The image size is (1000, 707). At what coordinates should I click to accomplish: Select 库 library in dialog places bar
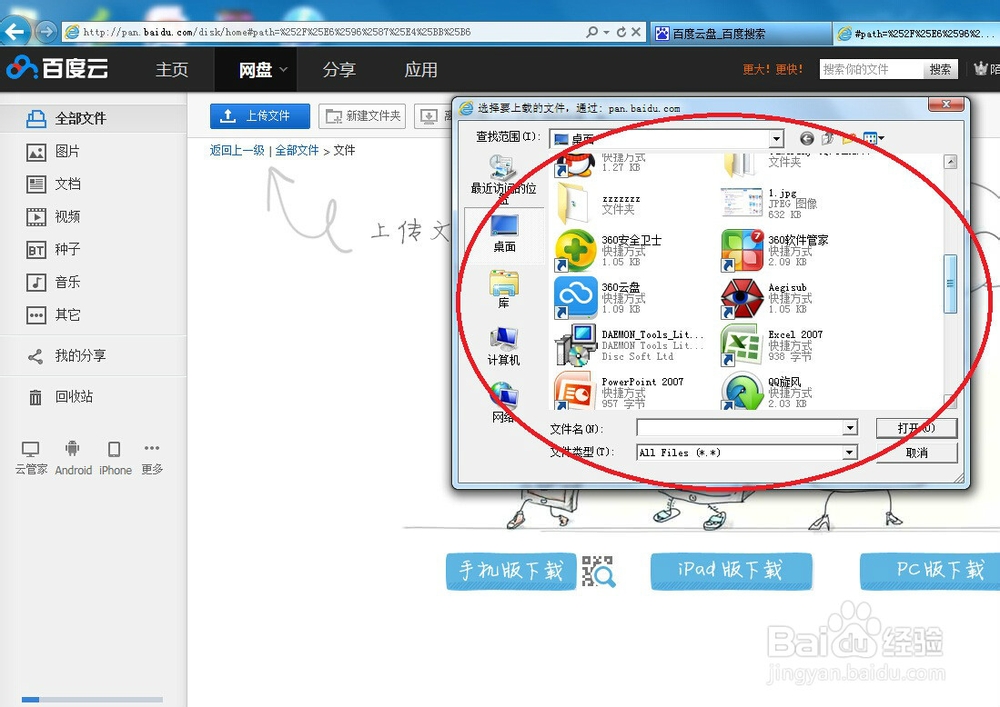point(504,290)
